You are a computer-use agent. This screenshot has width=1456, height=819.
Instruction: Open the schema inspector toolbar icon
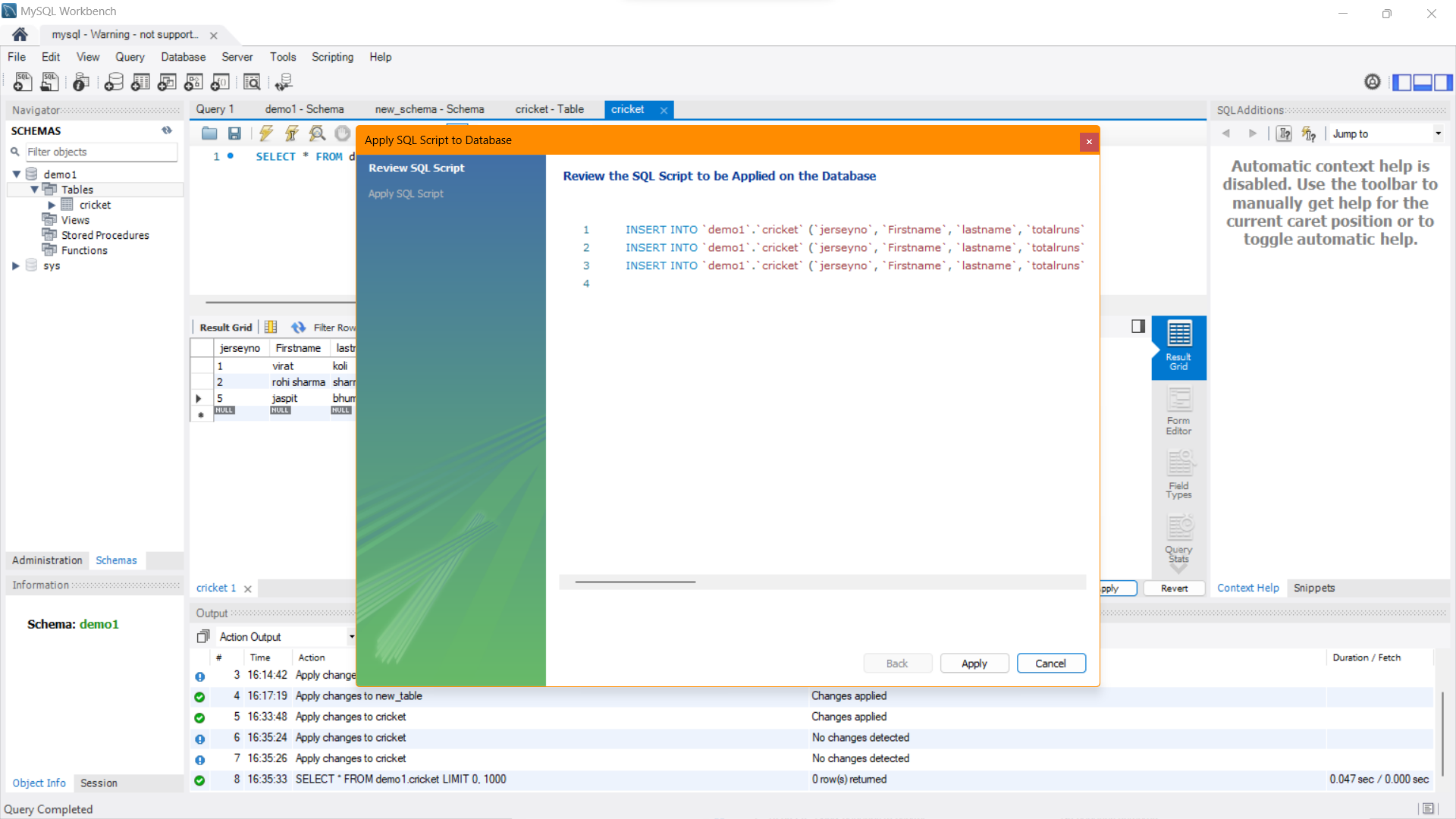click(81, 82)
